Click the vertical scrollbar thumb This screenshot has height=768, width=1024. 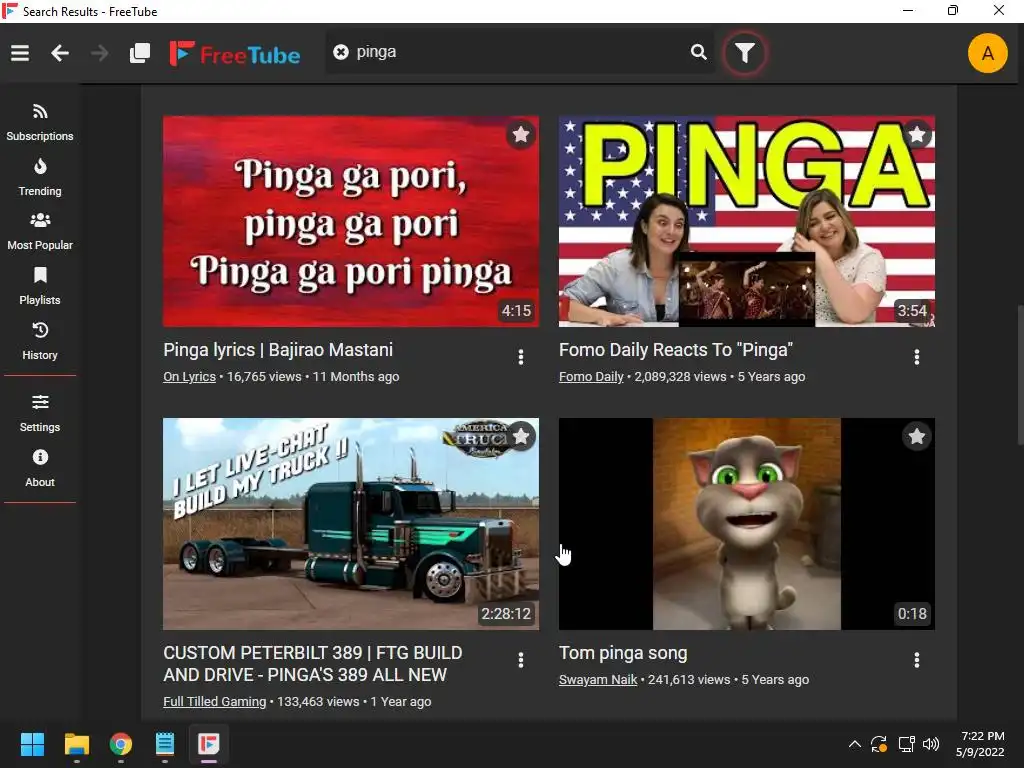(1019, 376)
